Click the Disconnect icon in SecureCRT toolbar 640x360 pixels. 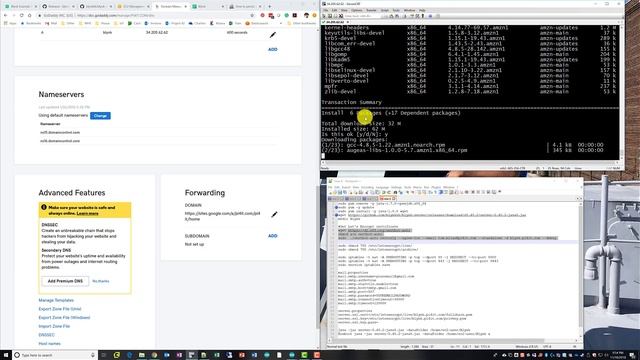coord(341,16)
